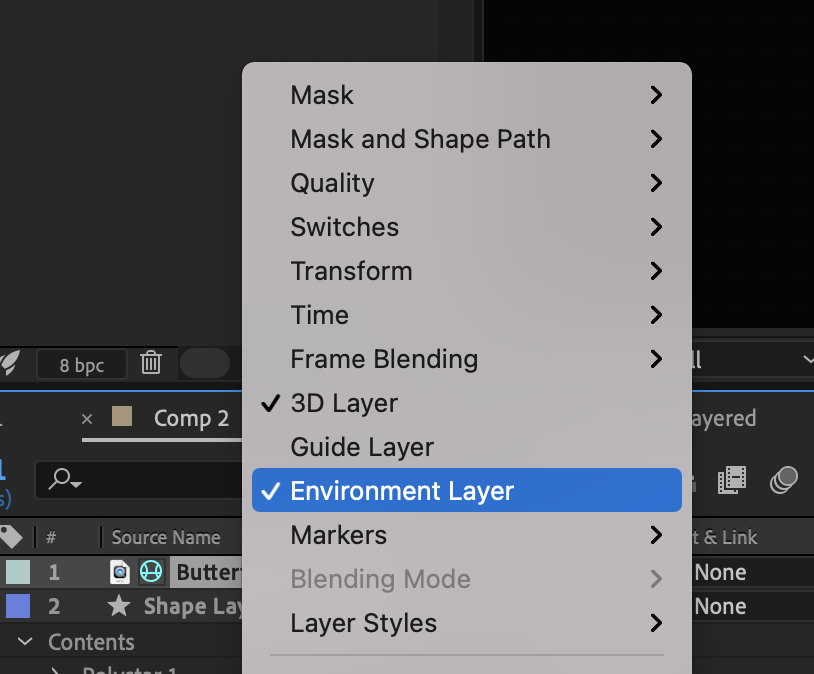Viewport: 814px width, 674px height.
Task: Open the Mask submenu
Action: [322, 95]
